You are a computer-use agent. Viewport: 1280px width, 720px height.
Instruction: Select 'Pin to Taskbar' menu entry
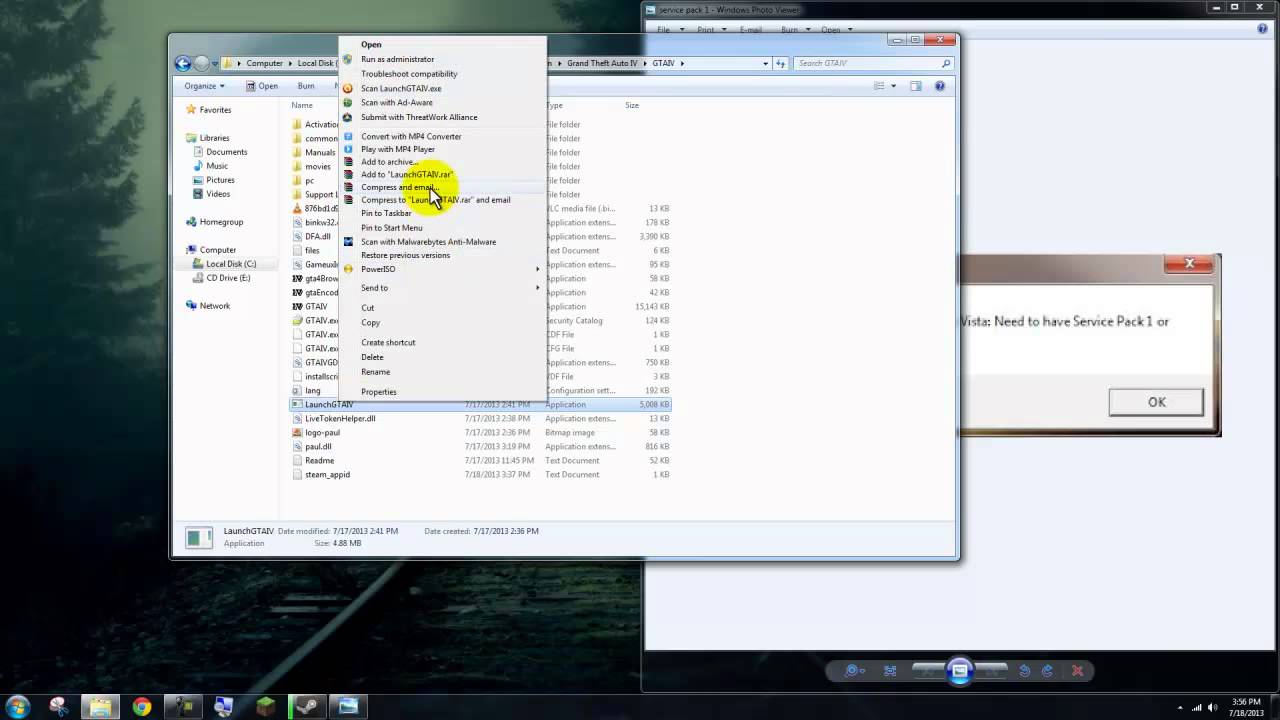click(386, 213)
